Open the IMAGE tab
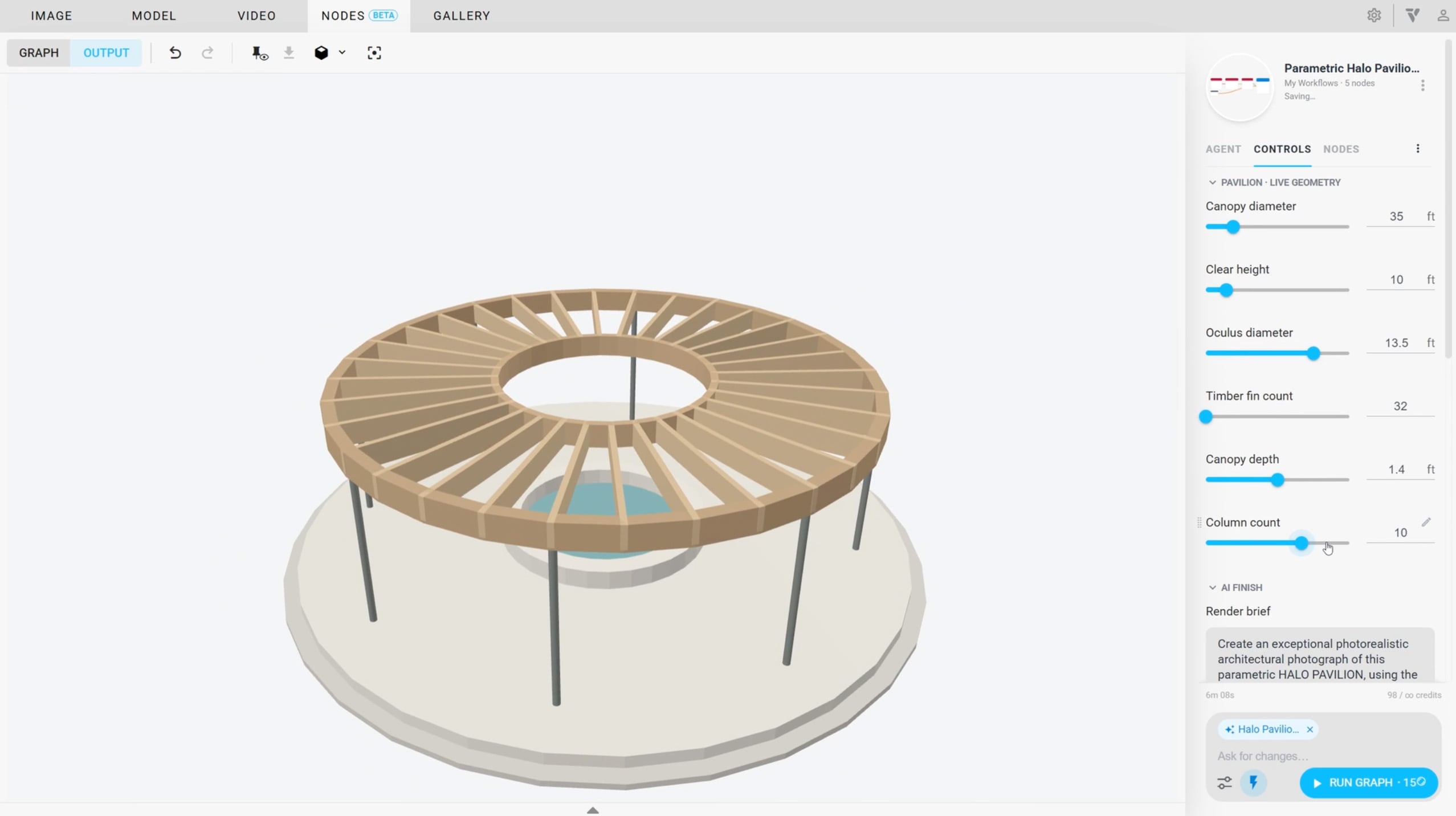1456x816 pixels. pos(51,16)
